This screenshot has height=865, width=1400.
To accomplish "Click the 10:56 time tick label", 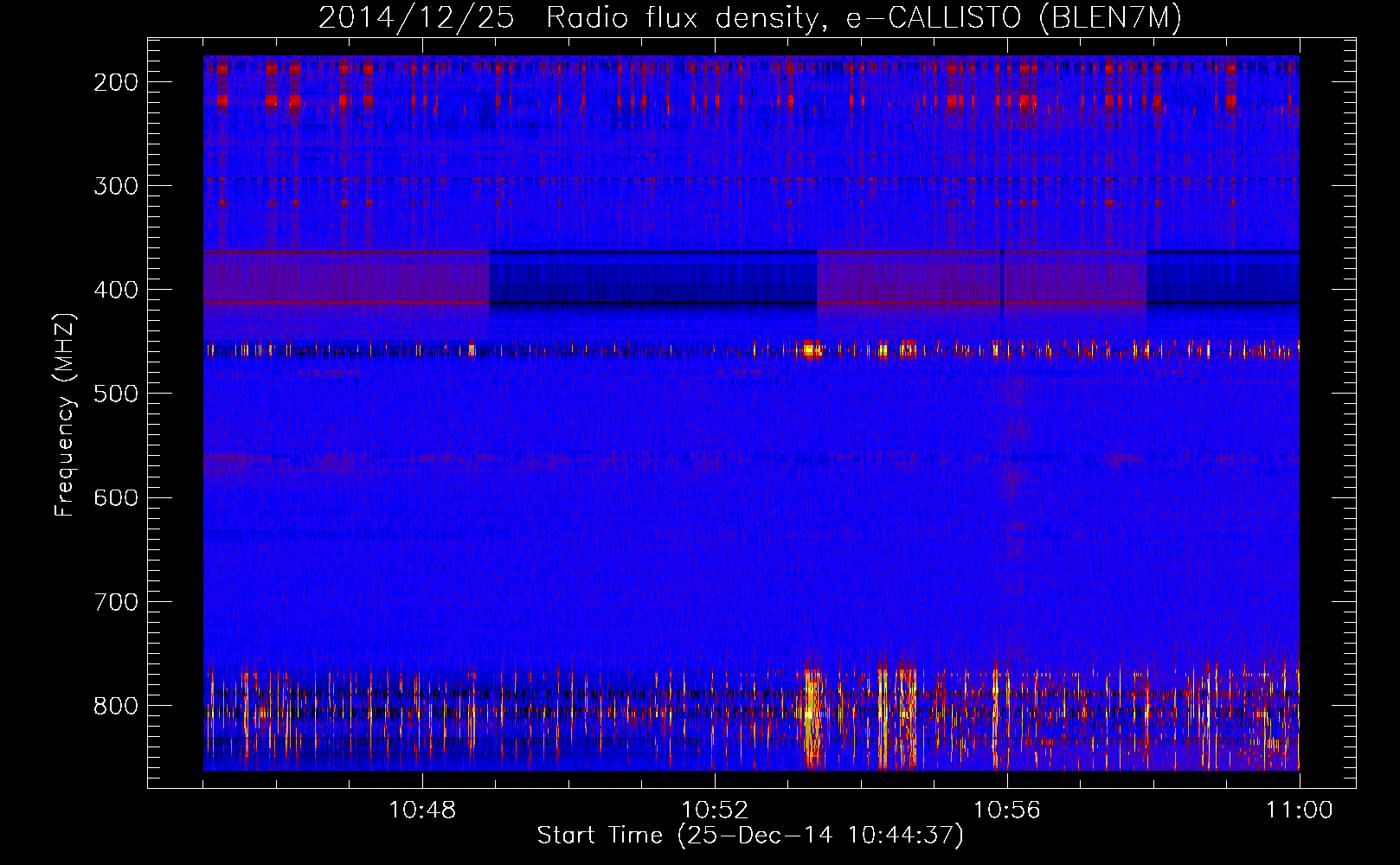I will 1007,810.
